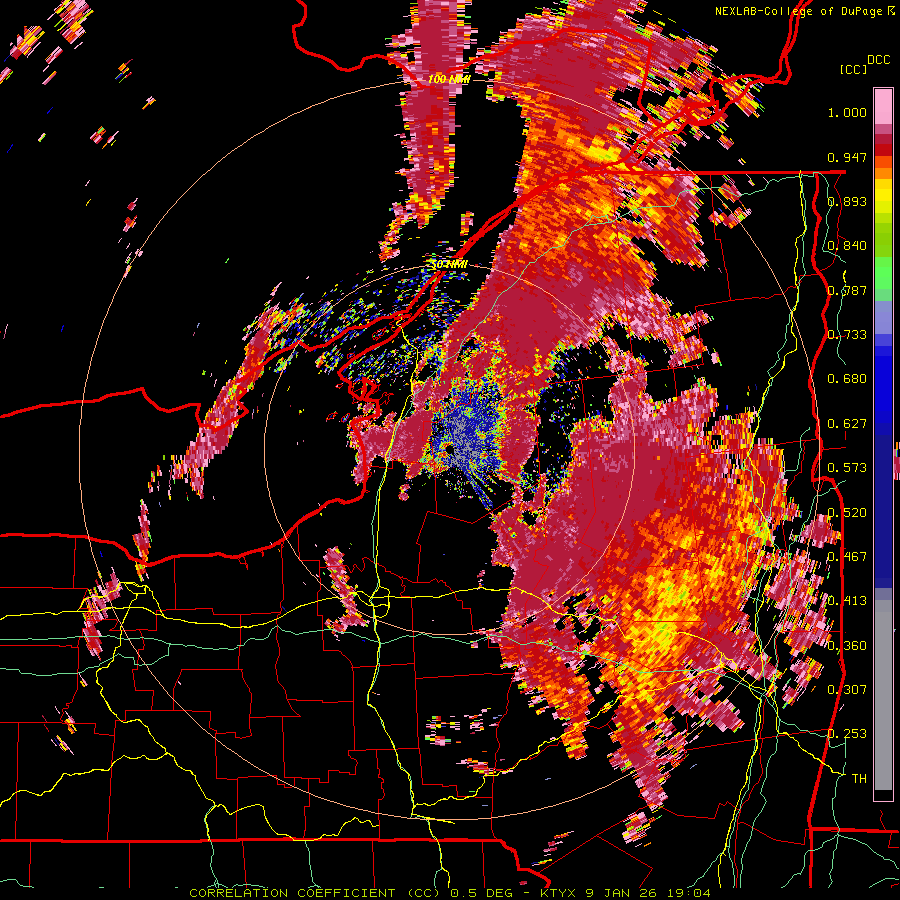The width and height of the screenshot is (900, 900).
Task: Click the 100 NMI range ring label
Action: [449, 79]
